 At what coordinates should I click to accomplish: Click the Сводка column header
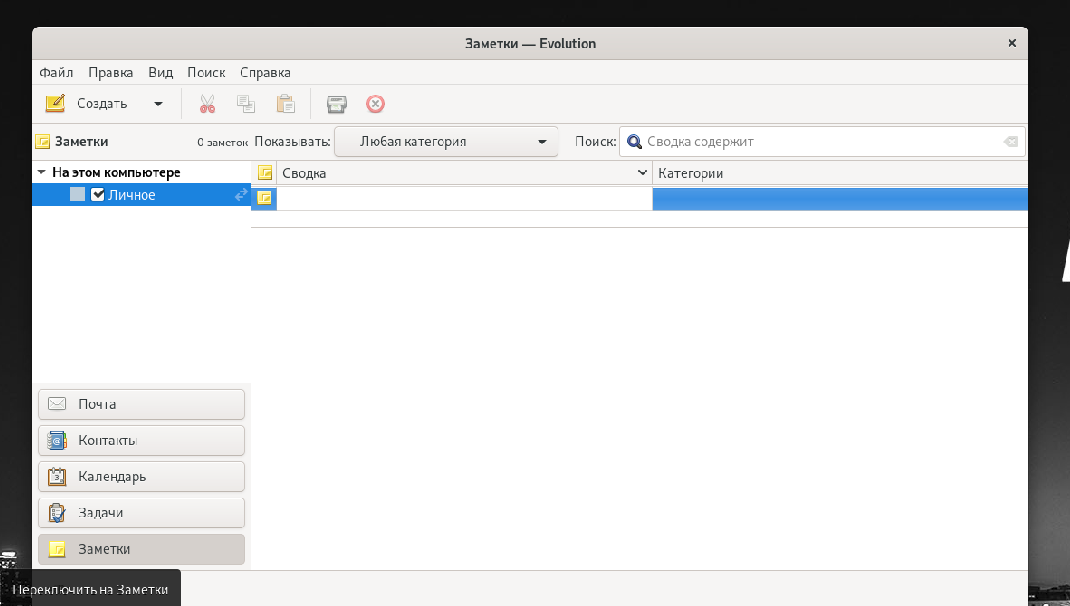point(464,173)
